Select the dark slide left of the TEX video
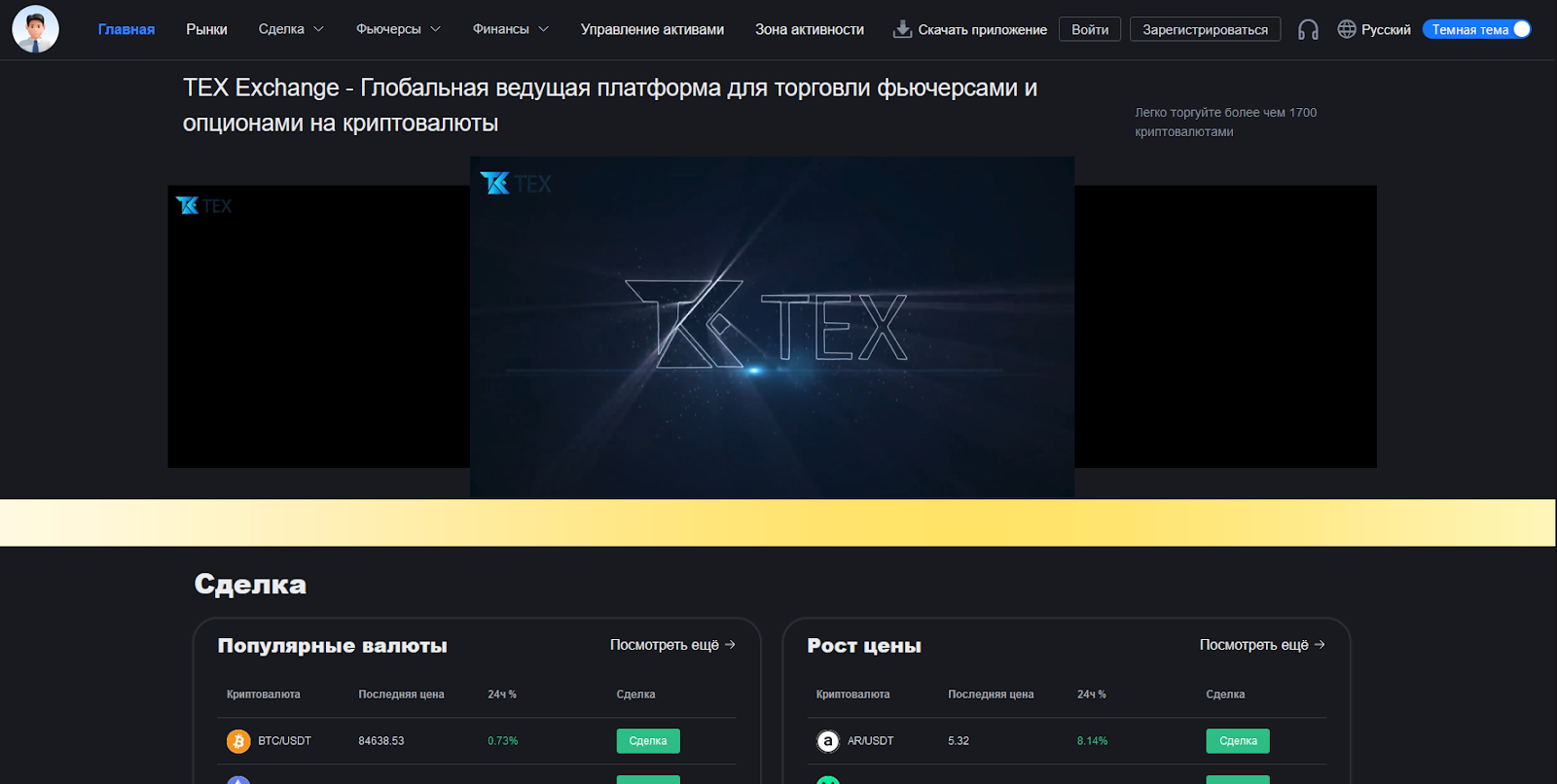 (x=318, y=327)
